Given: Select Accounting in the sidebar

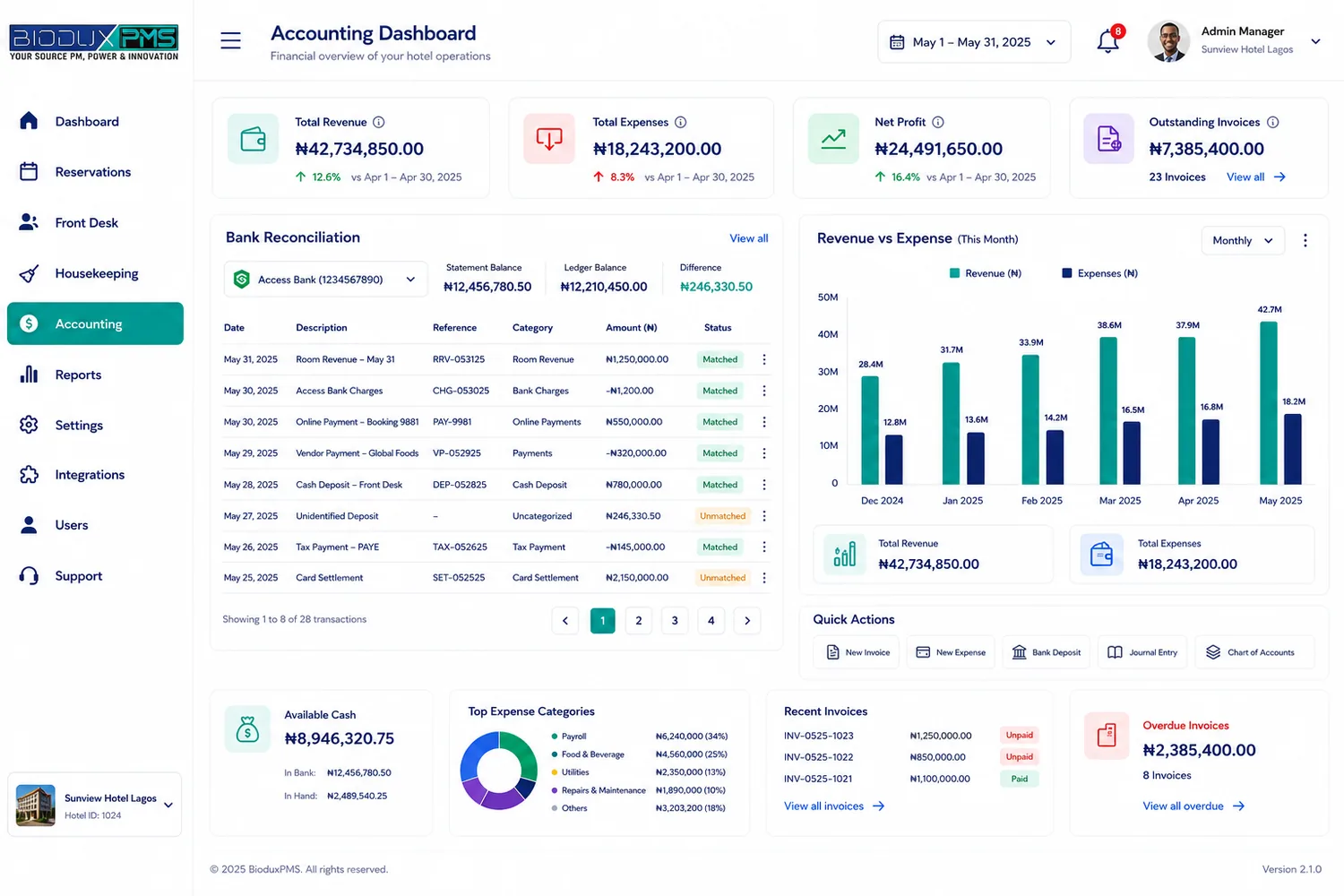Looking at the screenshot, I should click(x=95, y=323).
